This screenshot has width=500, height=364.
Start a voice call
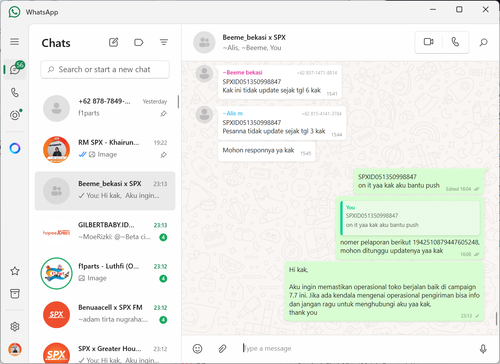[x=455, y=42]
